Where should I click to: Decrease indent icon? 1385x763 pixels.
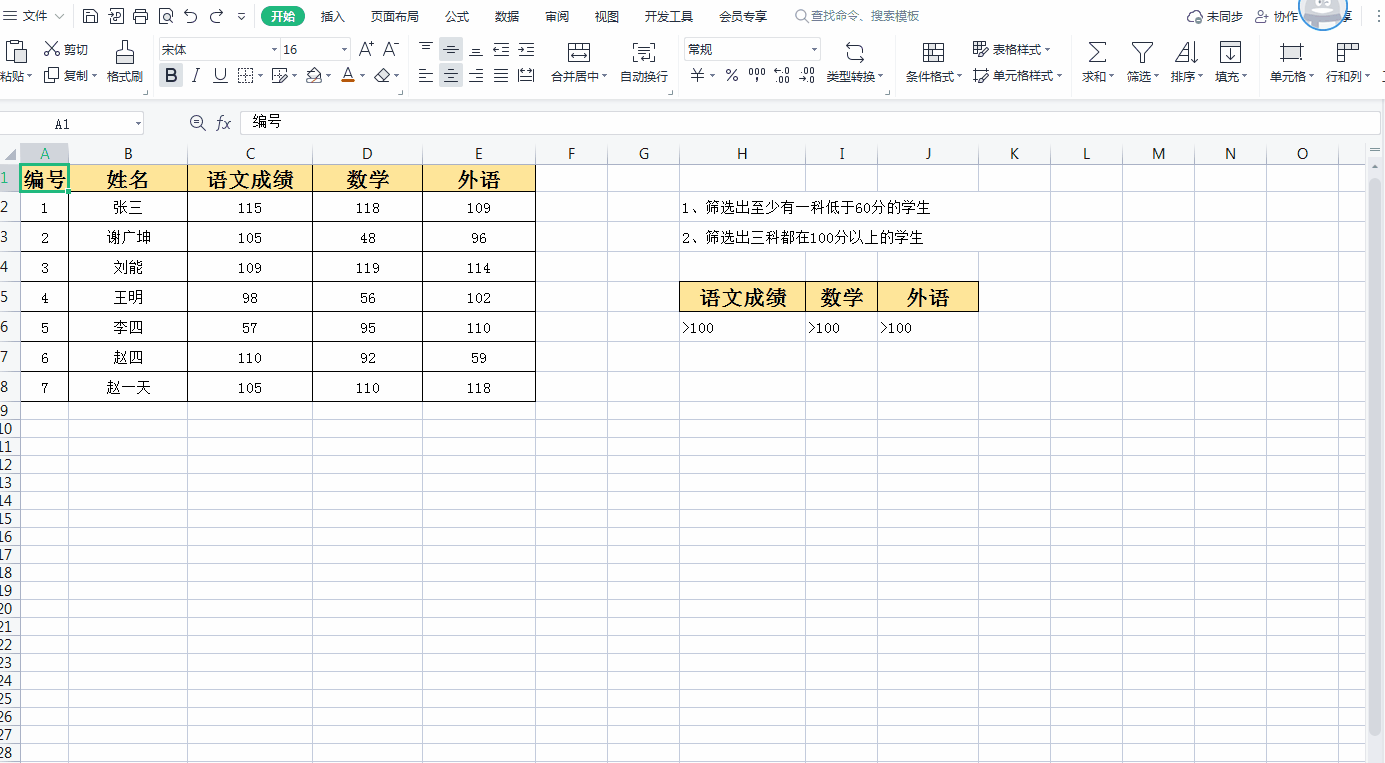click(501, 49)
